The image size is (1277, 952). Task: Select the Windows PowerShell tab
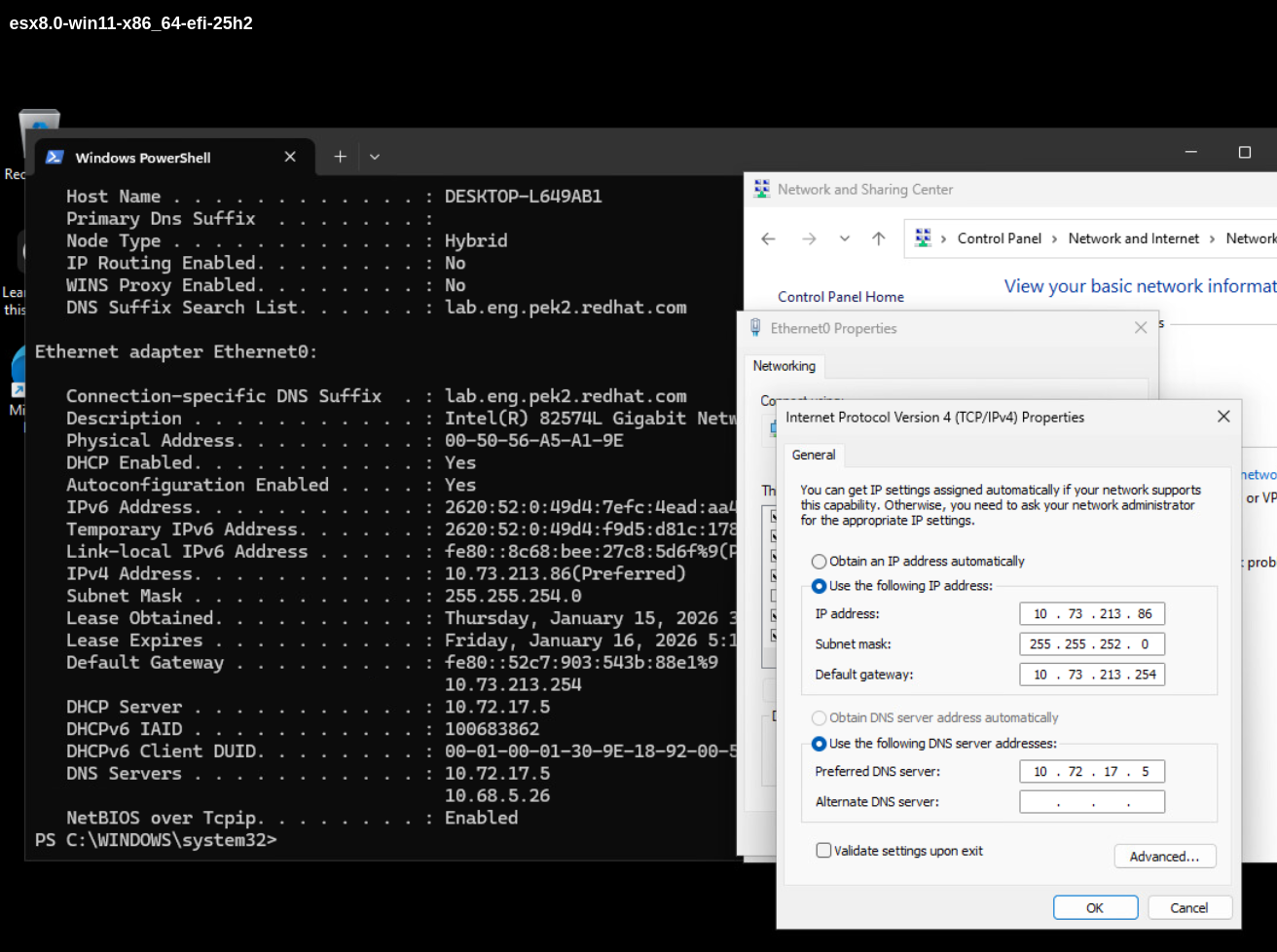click(x=175, y=157)
